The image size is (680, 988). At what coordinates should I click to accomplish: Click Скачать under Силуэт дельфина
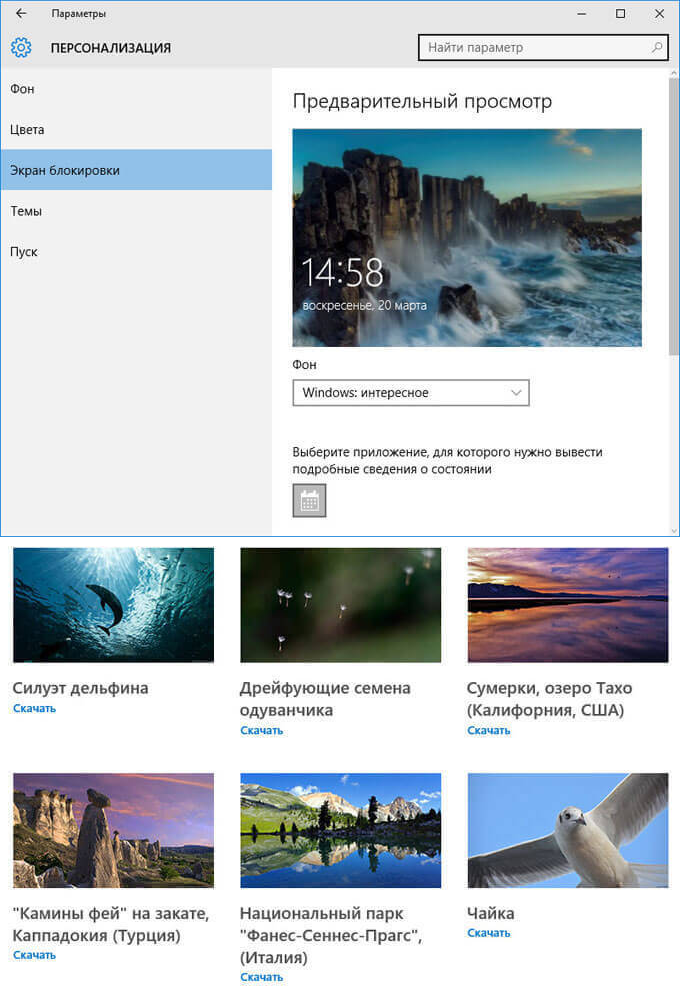click(34, 709)
